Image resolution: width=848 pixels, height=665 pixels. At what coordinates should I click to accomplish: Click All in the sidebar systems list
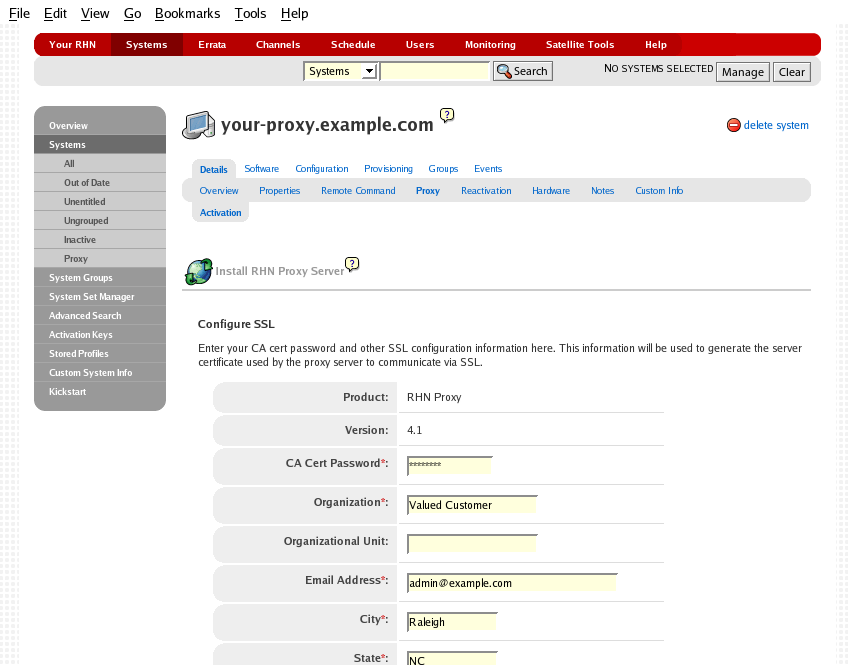pos(100,163)
